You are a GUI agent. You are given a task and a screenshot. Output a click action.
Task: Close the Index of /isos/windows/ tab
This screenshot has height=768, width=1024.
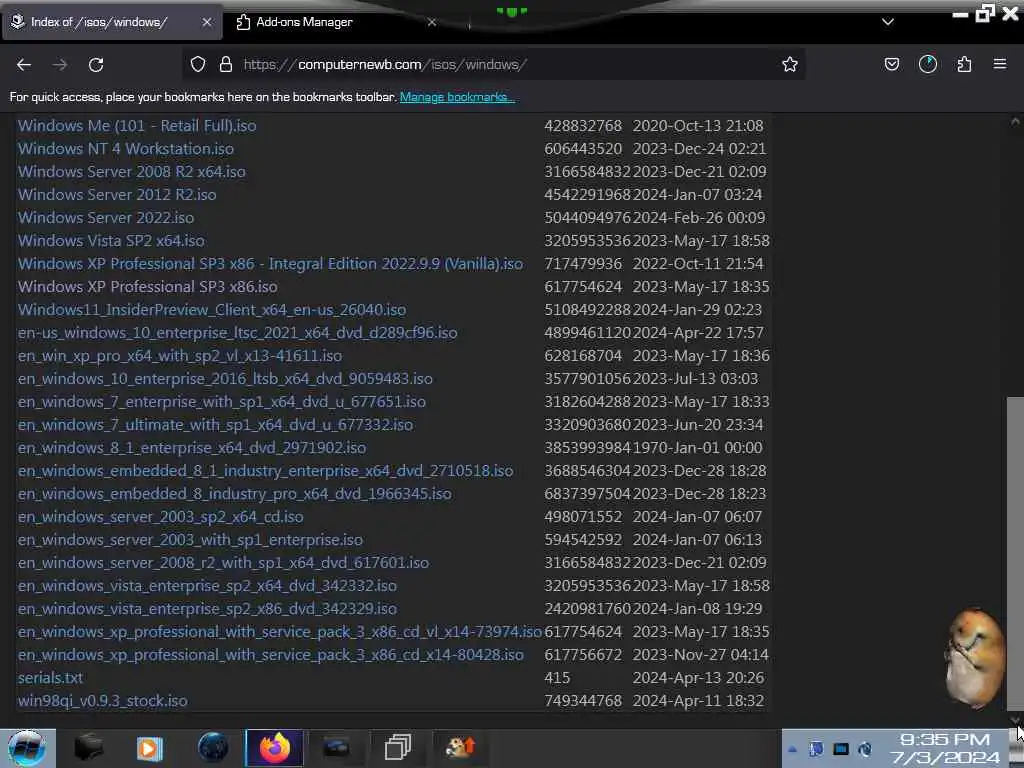[207, 22]
